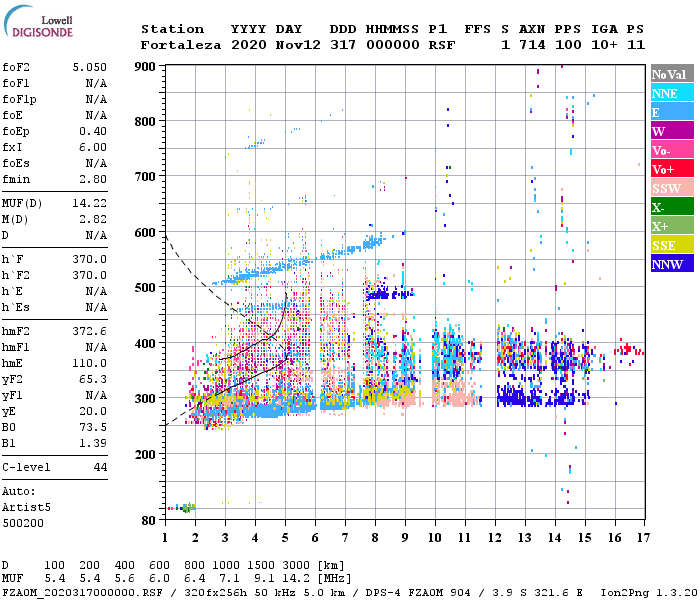Click the W purple legend swatch
Screen dimensions: 700x600
[x=672, y=131]
